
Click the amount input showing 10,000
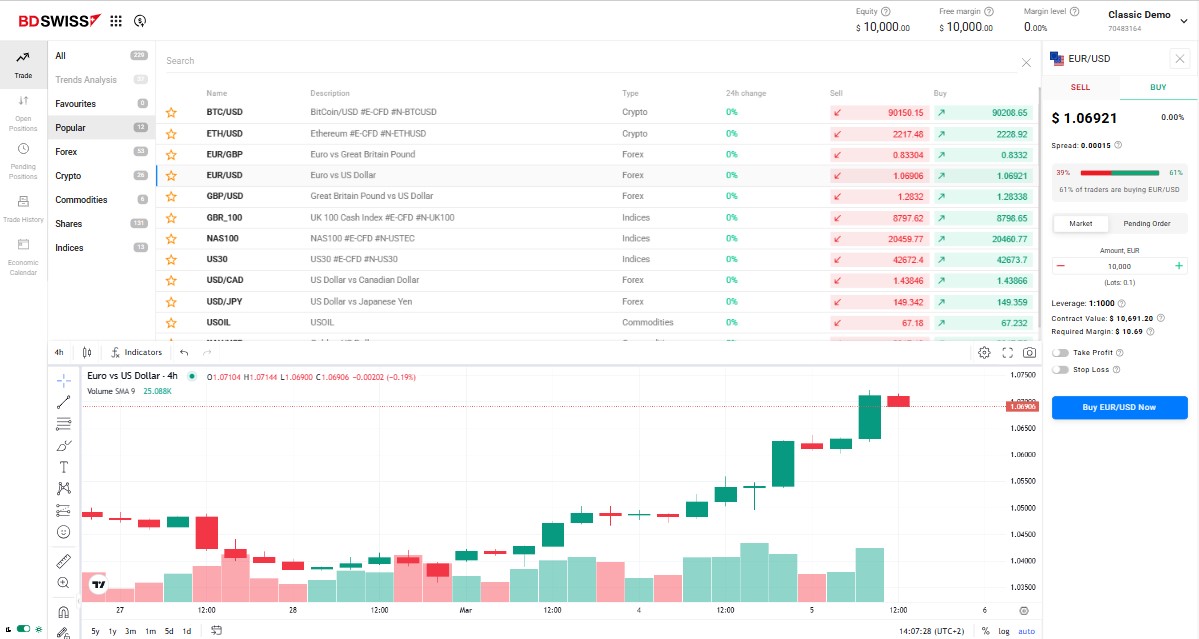pos(1119,266)
